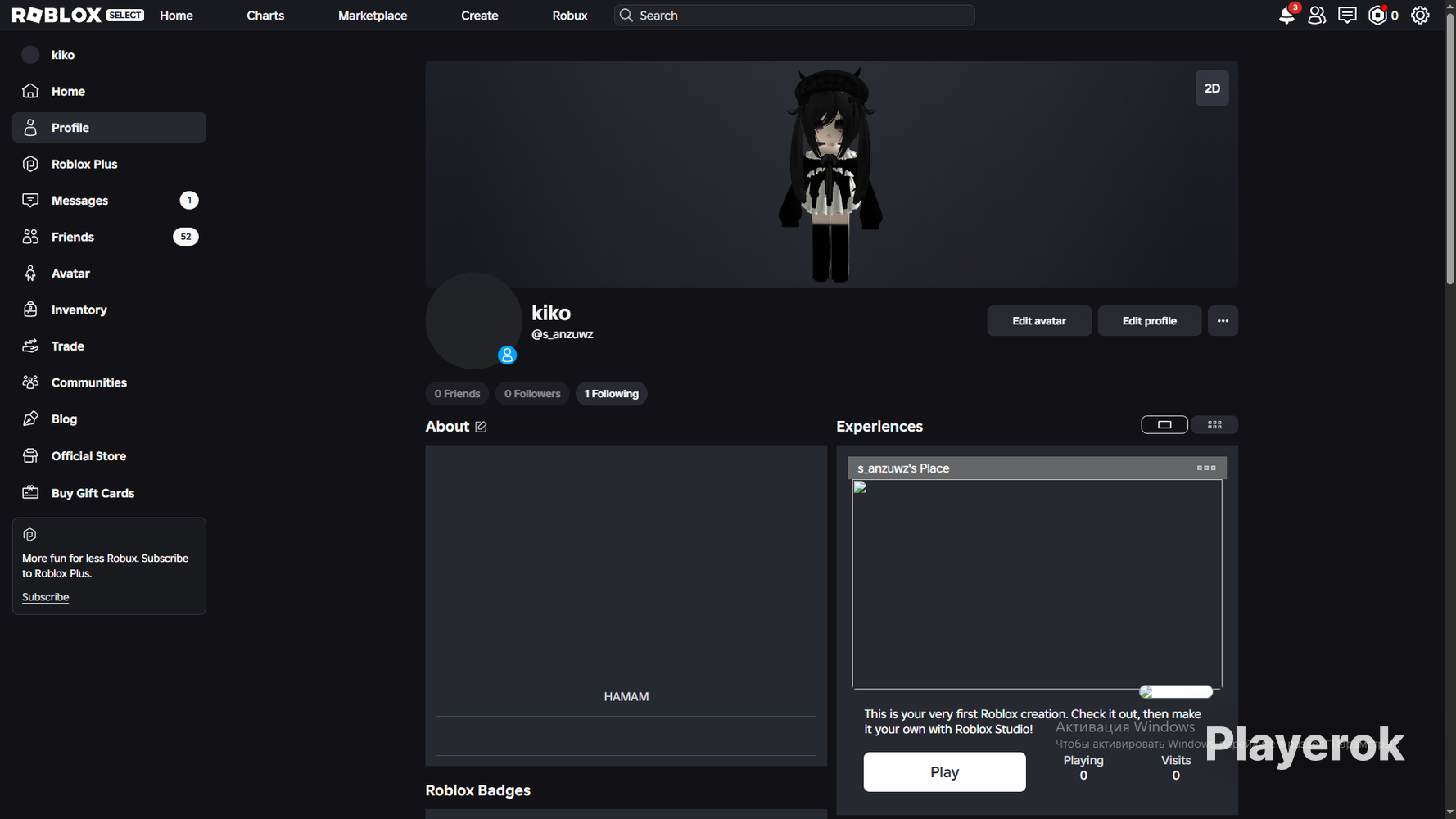Switch Experiences to grid view

(1214, 424)
